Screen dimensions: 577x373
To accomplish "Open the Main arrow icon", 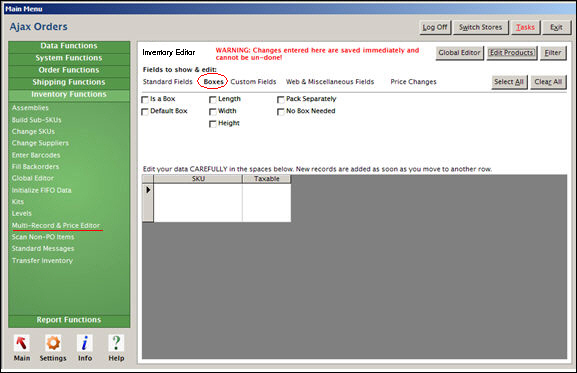I will coord(22,343).
